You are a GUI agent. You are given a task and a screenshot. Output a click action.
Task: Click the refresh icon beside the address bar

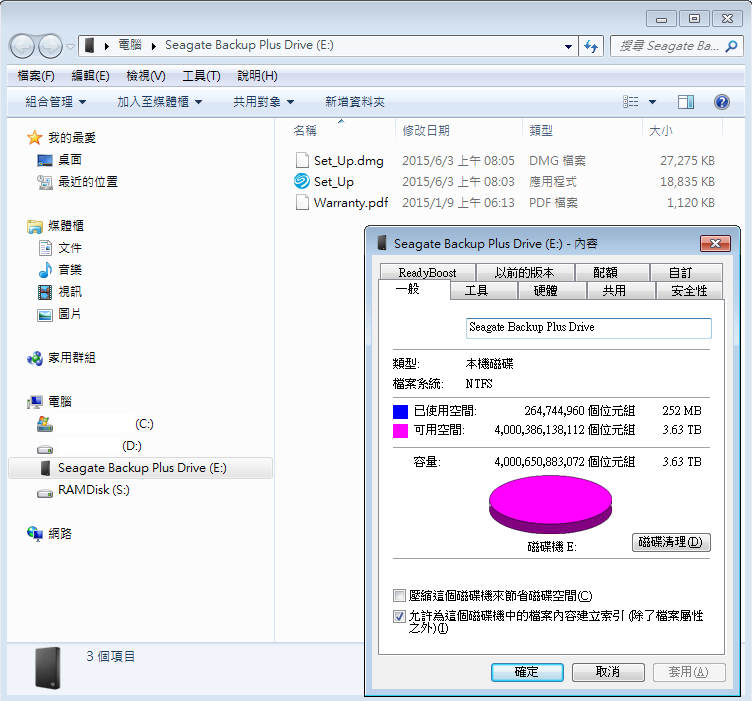point(591,47)
